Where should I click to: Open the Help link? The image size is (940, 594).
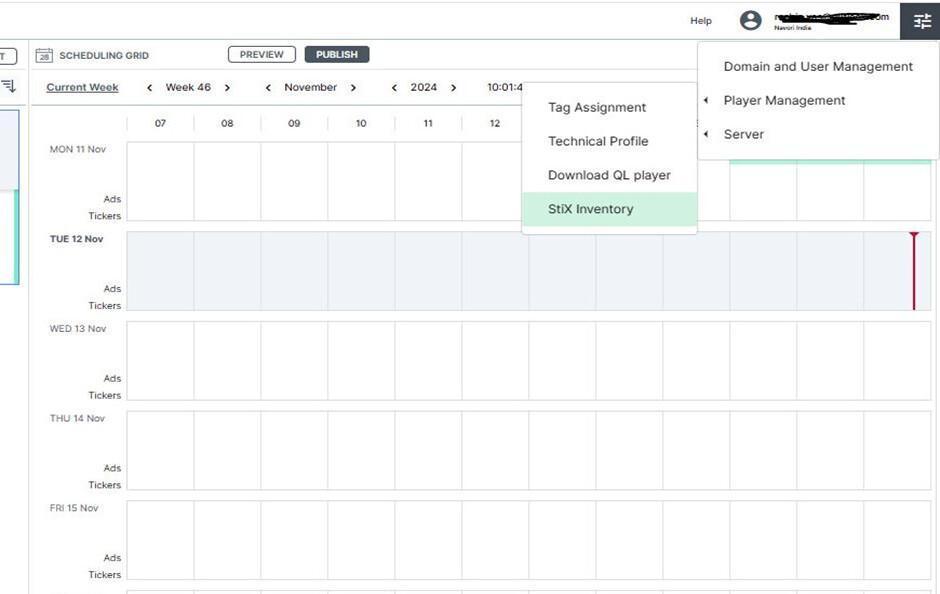pos(701,20)
